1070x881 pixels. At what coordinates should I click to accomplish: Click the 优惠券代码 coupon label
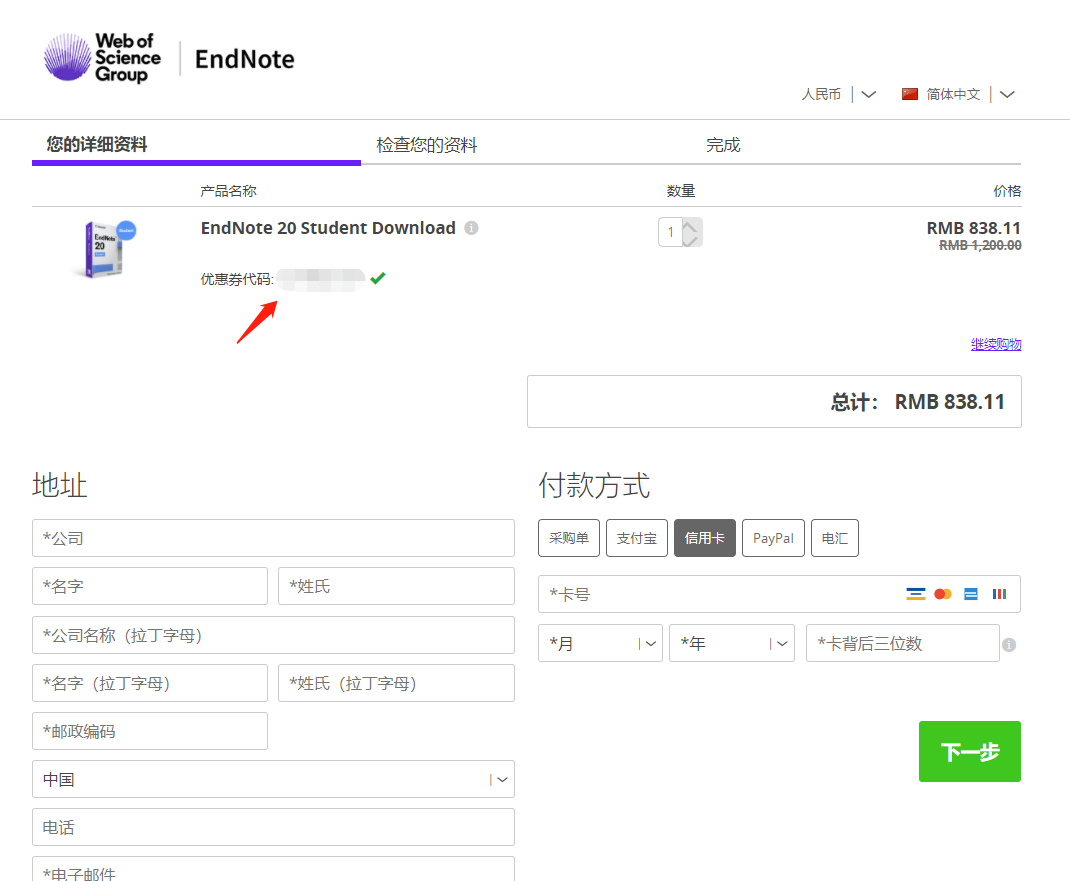[237, 279]
